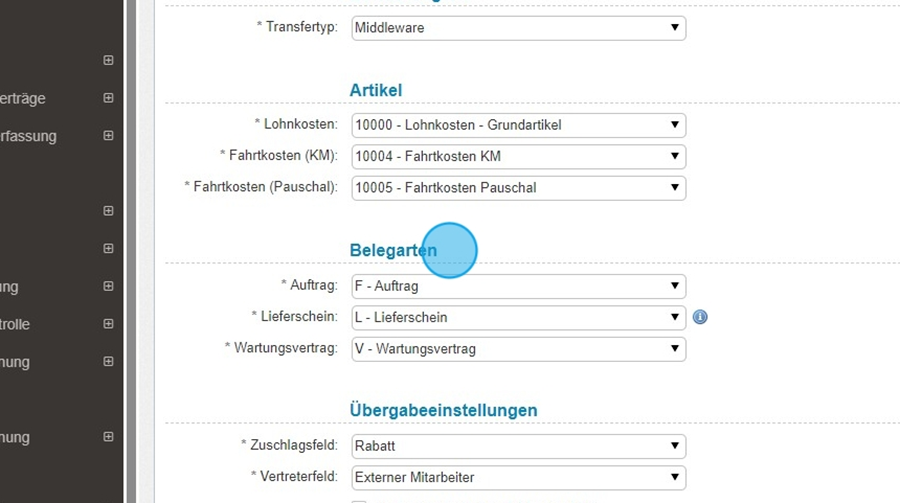
Task: Select the "erträge" sidebar menu label
Action: [x=24, y=98]
